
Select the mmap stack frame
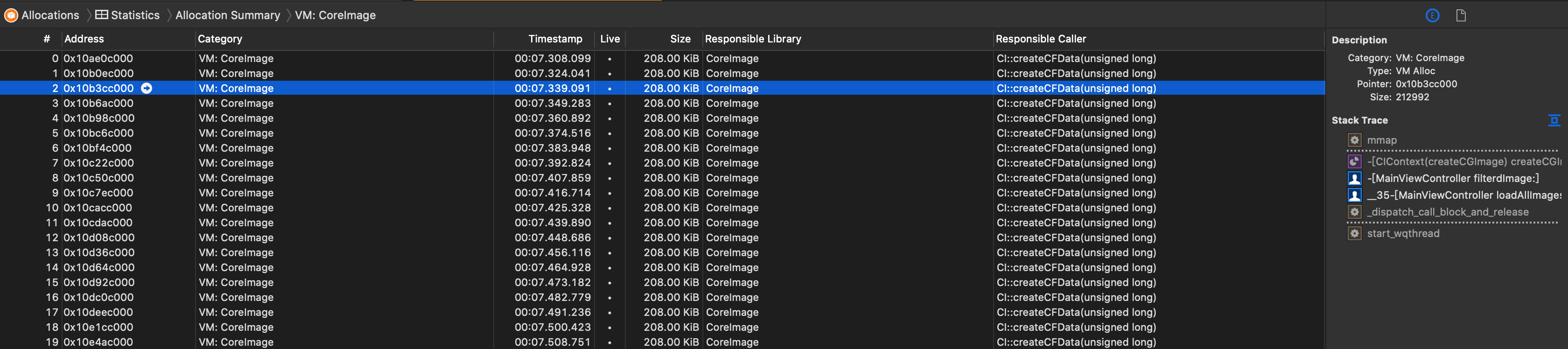tap(1382, 140)
